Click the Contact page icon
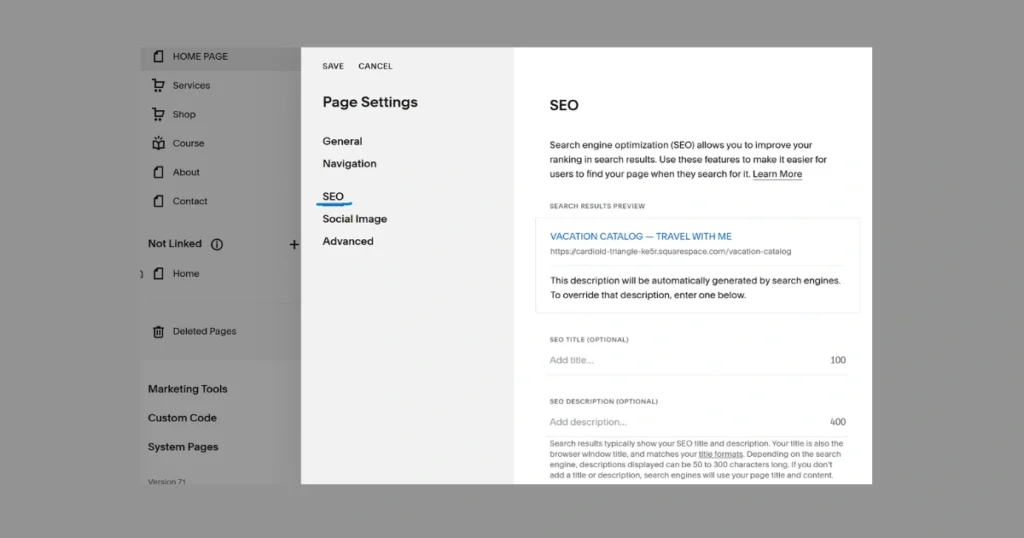This screenshot has width=1024, height=538. tap(158, 201)
